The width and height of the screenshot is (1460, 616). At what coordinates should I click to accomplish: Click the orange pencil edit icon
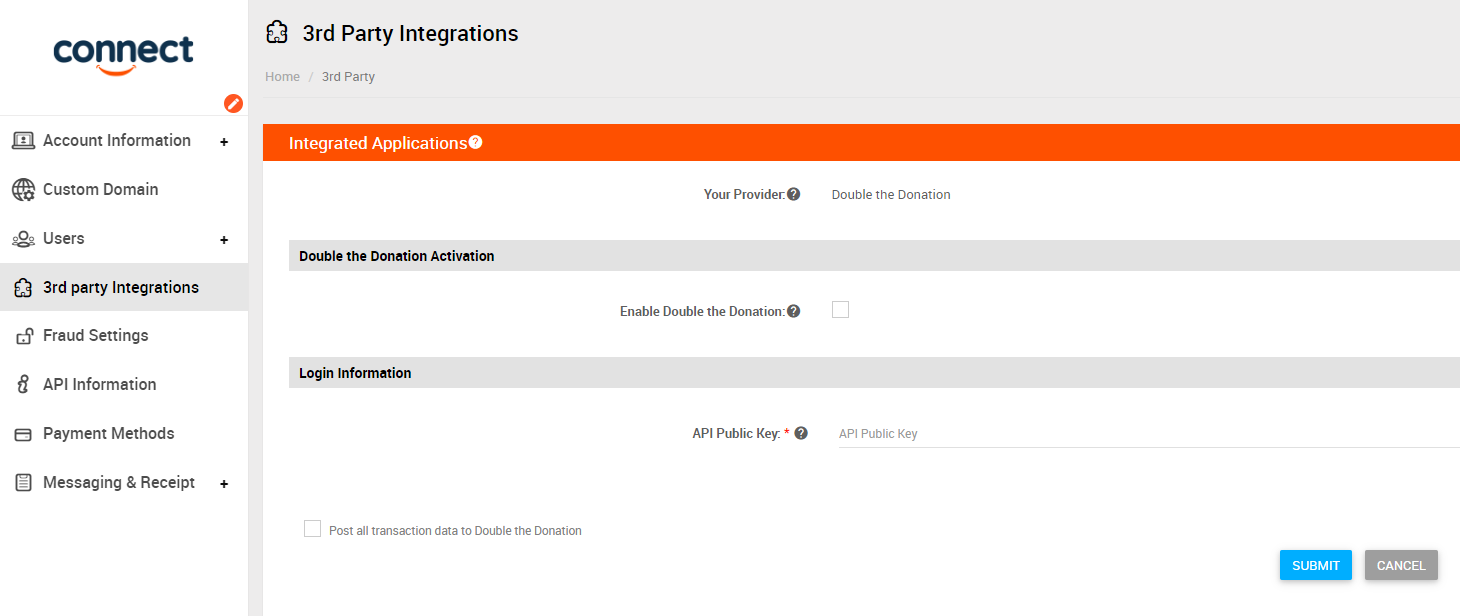[233, 103]
